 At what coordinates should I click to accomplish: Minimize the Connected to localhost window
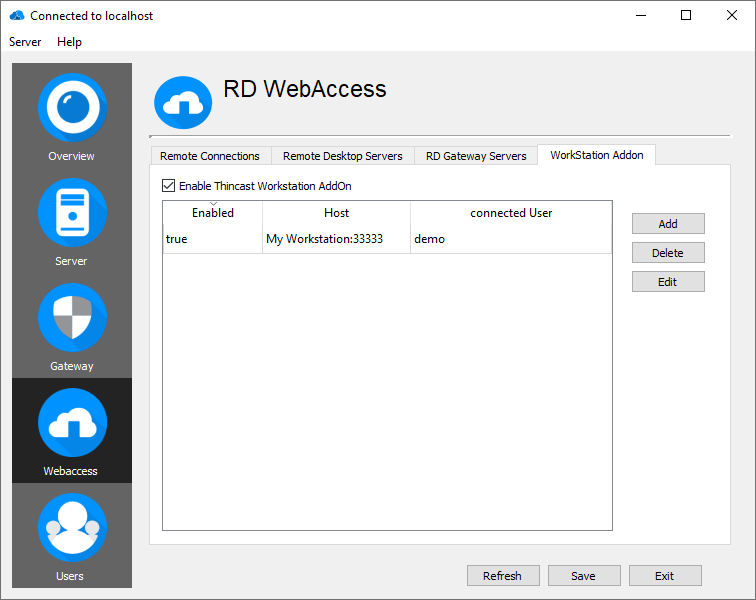pyautogui.click(x=641, y=15)
